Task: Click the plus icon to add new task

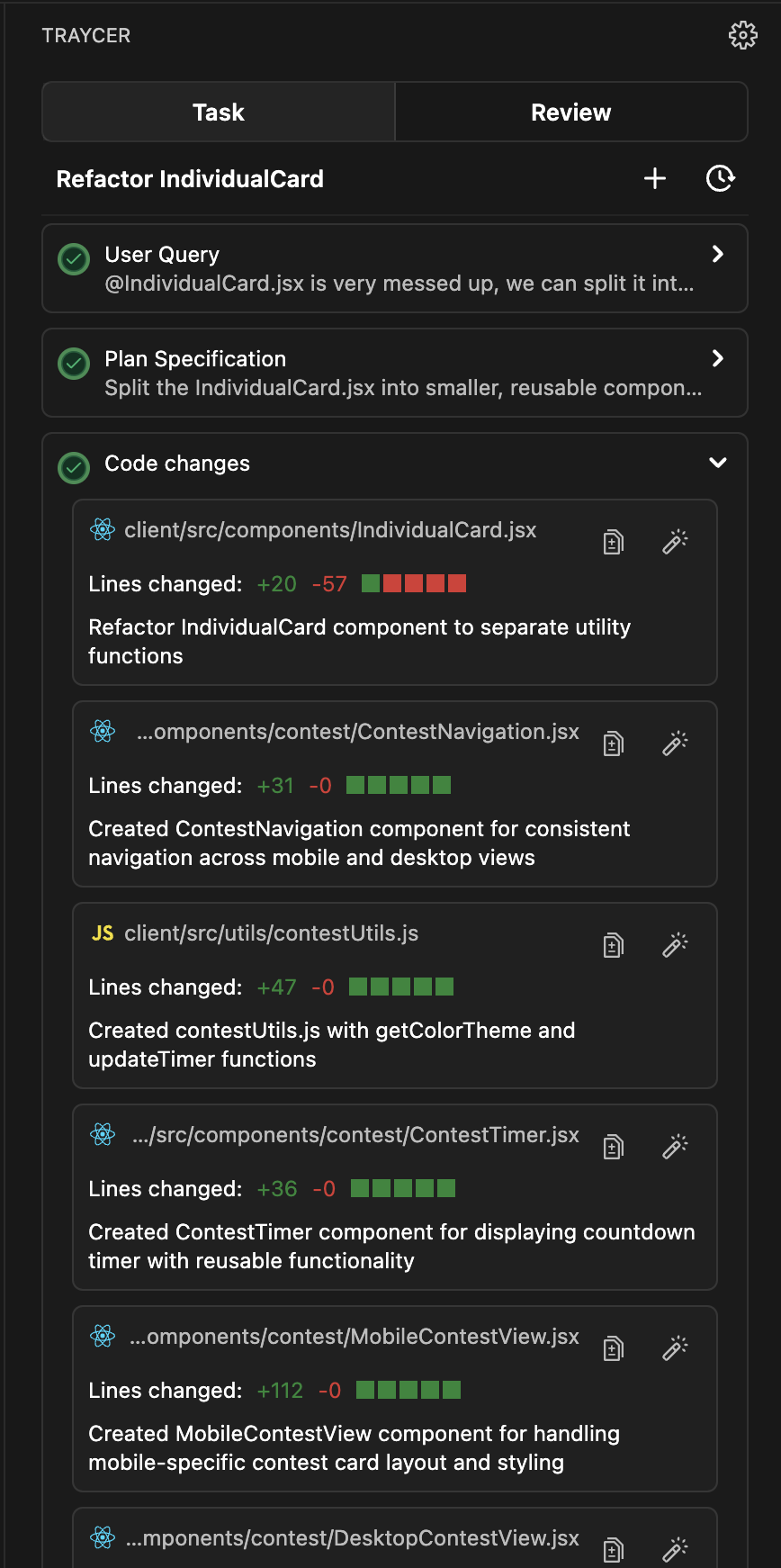Action: [x=655, y=178]
